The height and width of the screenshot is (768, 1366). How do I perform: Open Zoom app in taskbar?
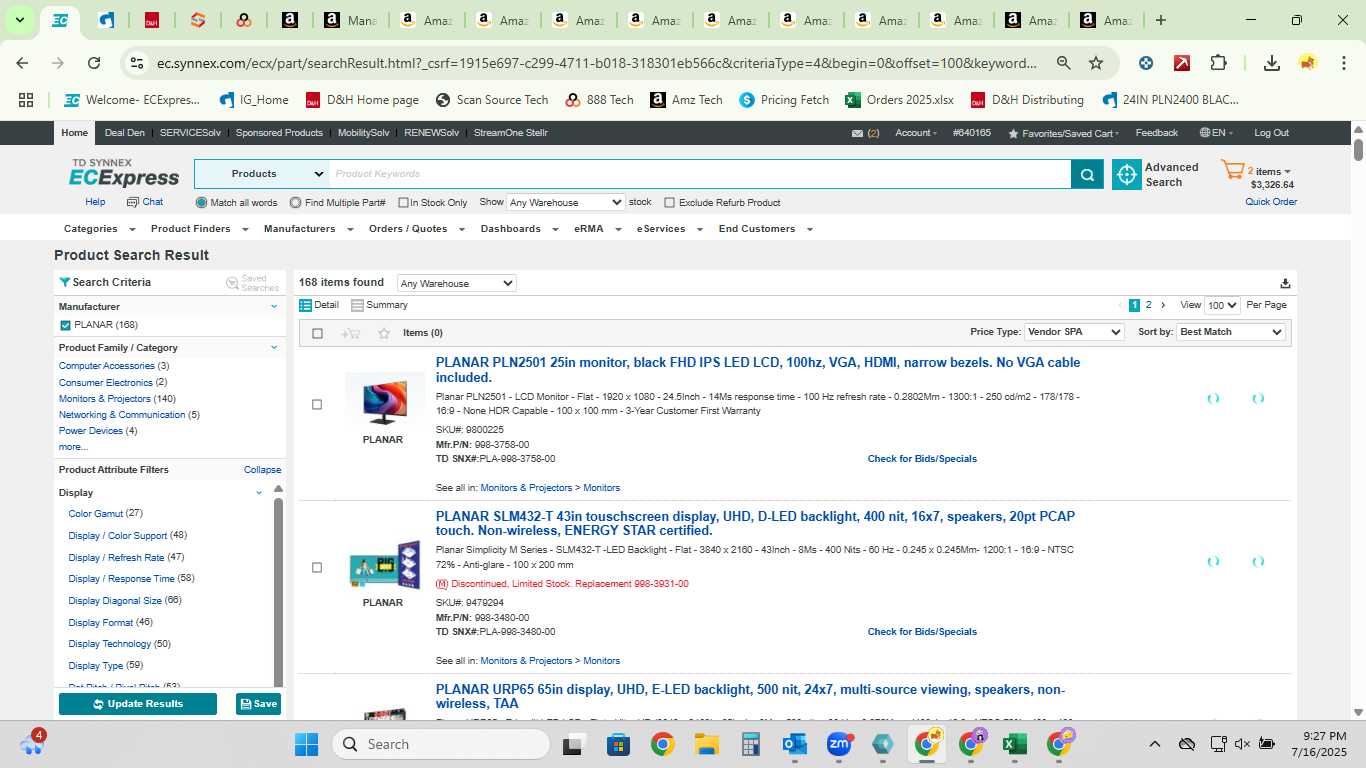click(839, 744)
